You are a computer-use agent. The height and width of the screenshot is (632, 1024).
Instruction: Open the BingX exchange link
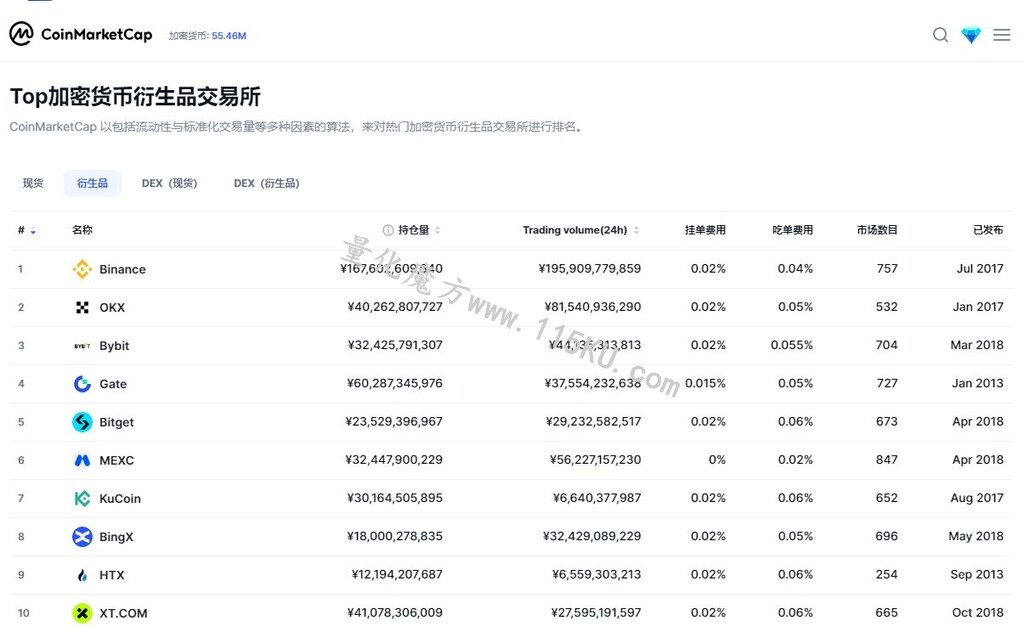pyautogui.click(x=116, y=537)
